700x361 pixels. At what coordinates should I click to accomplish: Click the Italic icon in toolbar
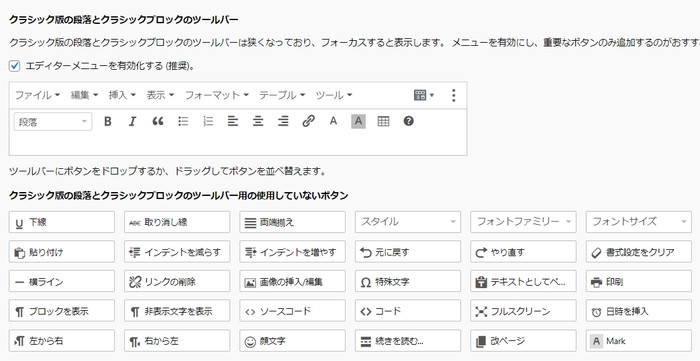(x=132, y=121)
